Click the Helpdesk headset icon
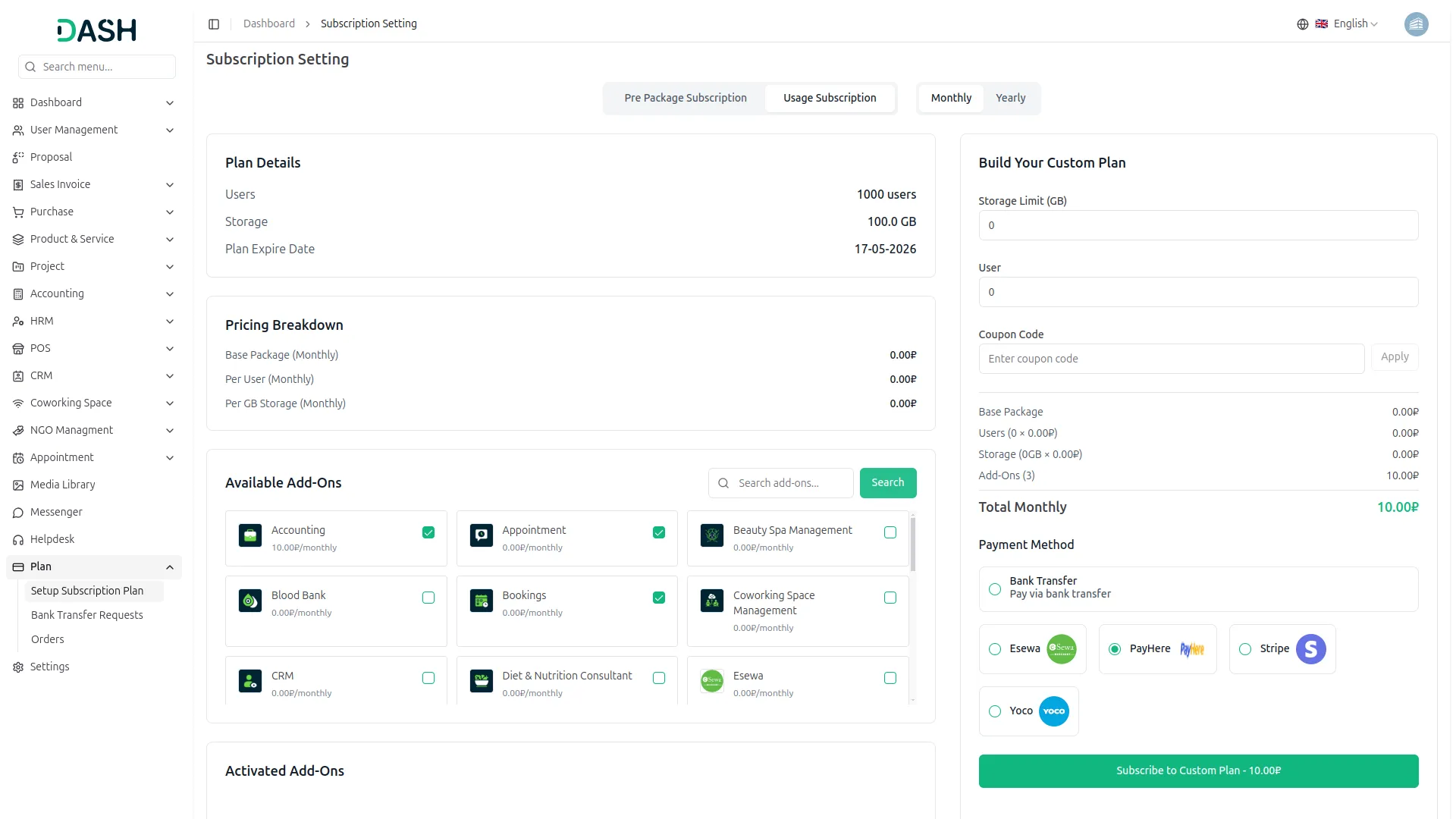The image size is (1456, 819). (18, 540)
